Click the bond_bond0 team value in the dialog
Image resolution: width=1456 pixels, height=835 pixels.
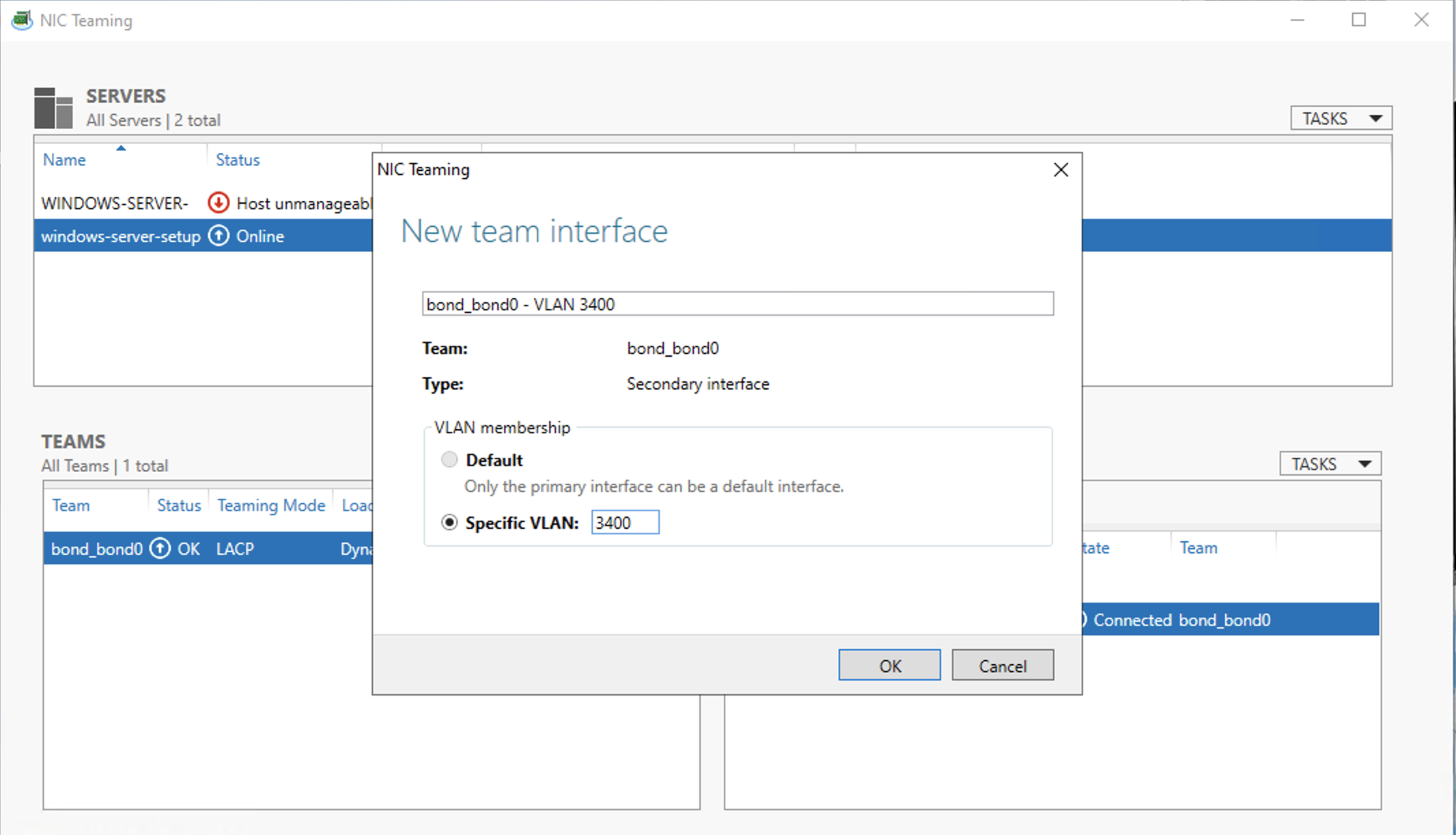click(x=673, y=348)
